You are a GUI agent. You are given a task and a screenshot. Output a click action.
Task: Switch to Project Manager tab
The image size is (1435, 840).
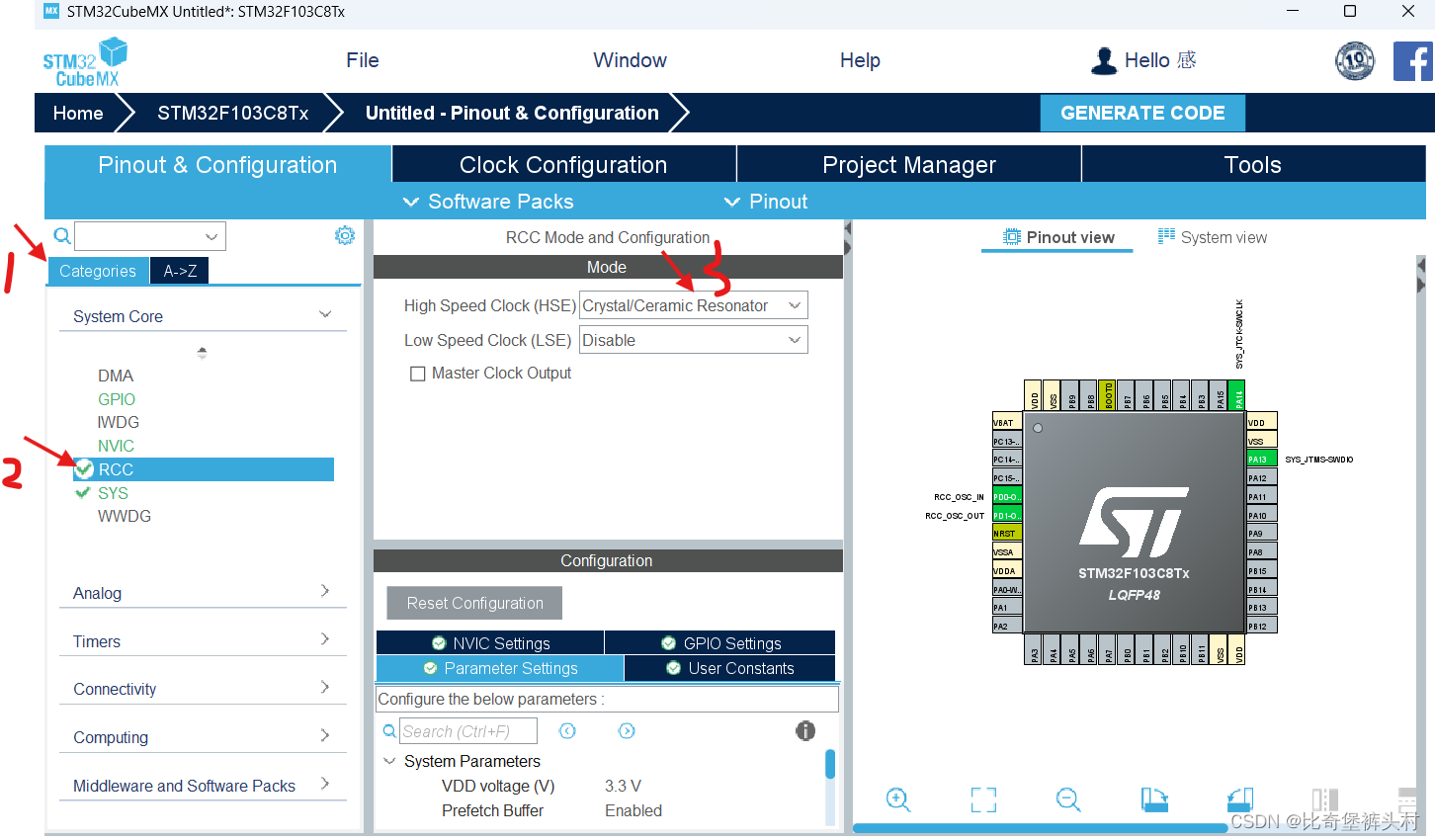click(909, 165)
